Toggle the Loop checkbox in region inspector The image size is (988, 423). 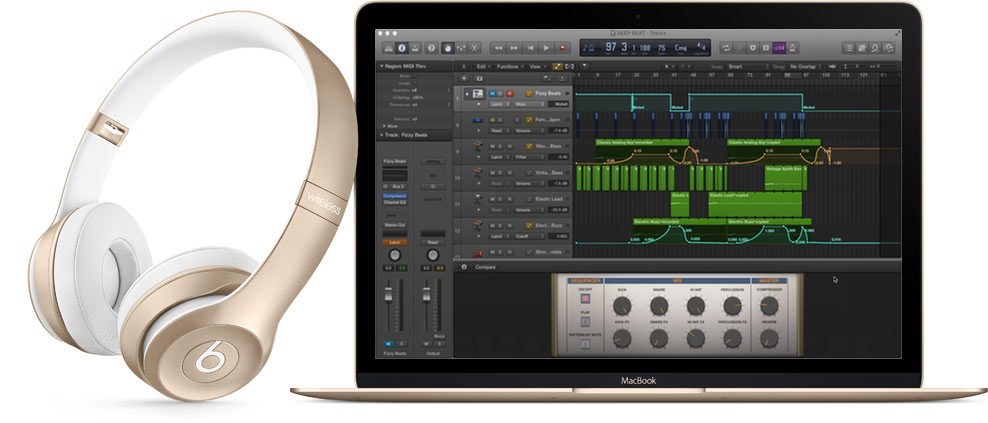point(416,83)
